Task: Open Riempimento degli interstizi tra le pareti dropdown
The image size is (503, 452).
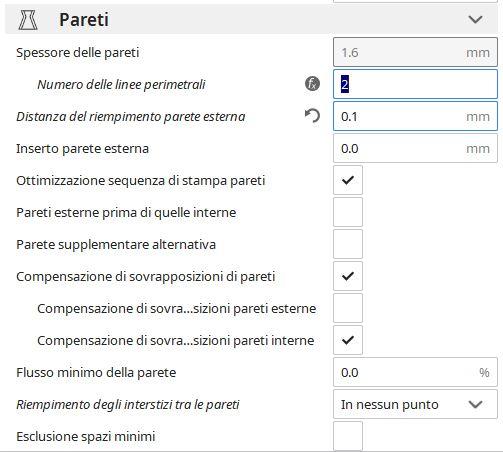Action: click(x=415, y=405)
